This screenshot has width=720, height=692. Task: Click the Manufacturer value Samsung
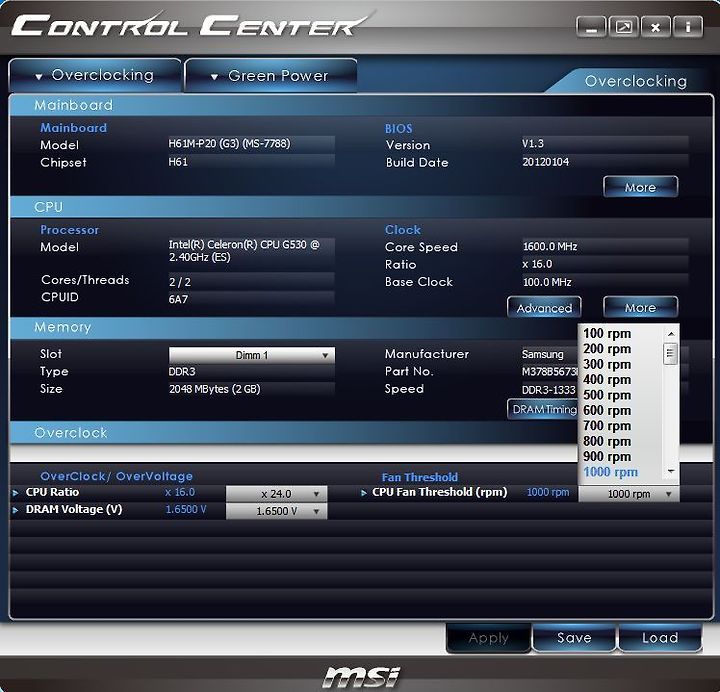coord(543,354)
